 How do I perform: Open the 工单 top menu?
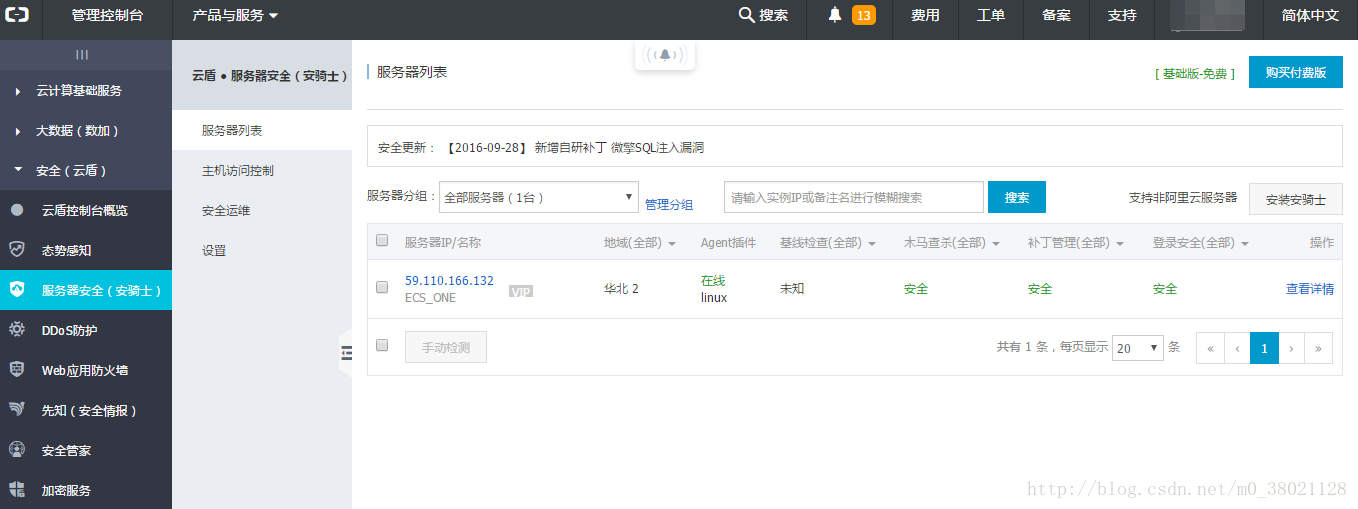pos(991,15)
